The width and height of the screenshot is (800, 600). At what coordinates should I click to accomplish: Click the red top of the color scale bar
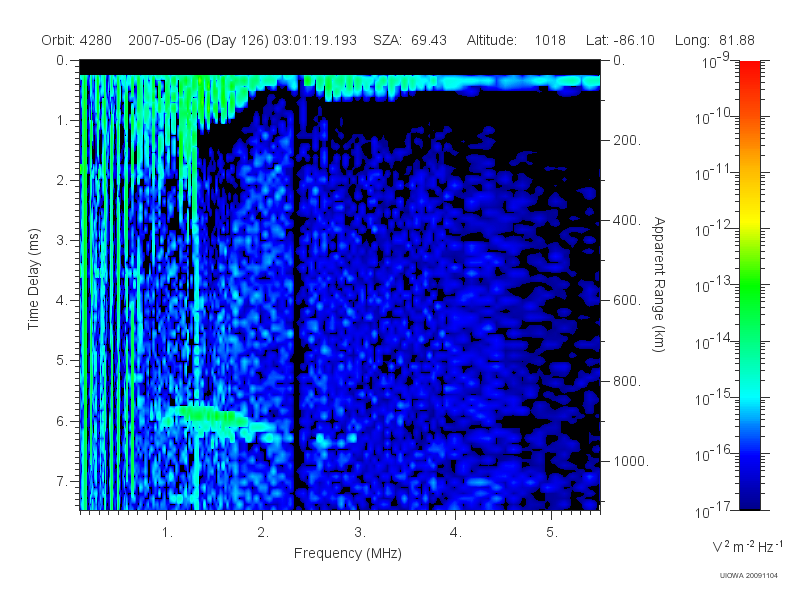[749, 71]
